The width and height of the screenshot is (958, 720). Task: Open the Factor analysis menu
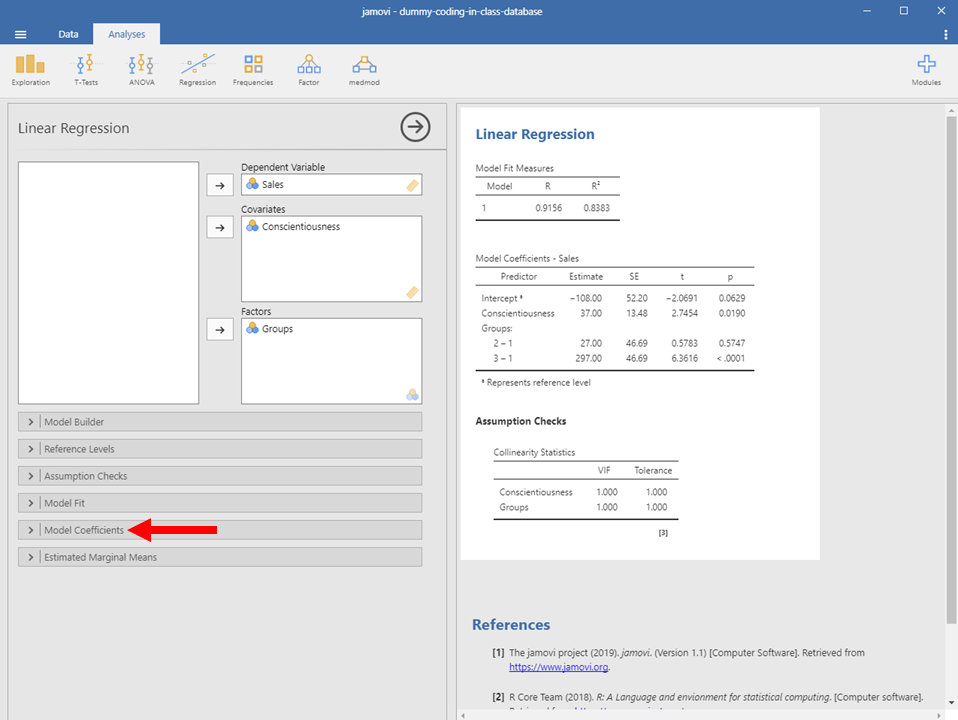309,69
